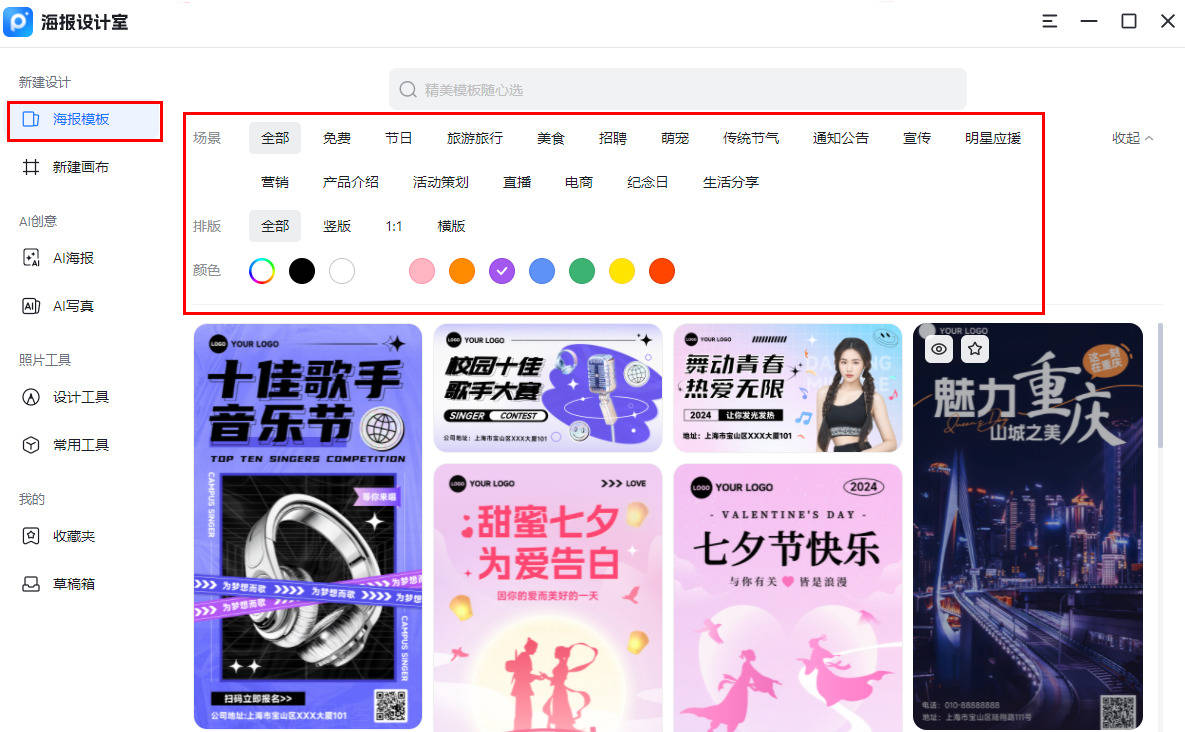Filter scene by 招聘
This screenshot has height=732, width=1185.
pos(613,138)
